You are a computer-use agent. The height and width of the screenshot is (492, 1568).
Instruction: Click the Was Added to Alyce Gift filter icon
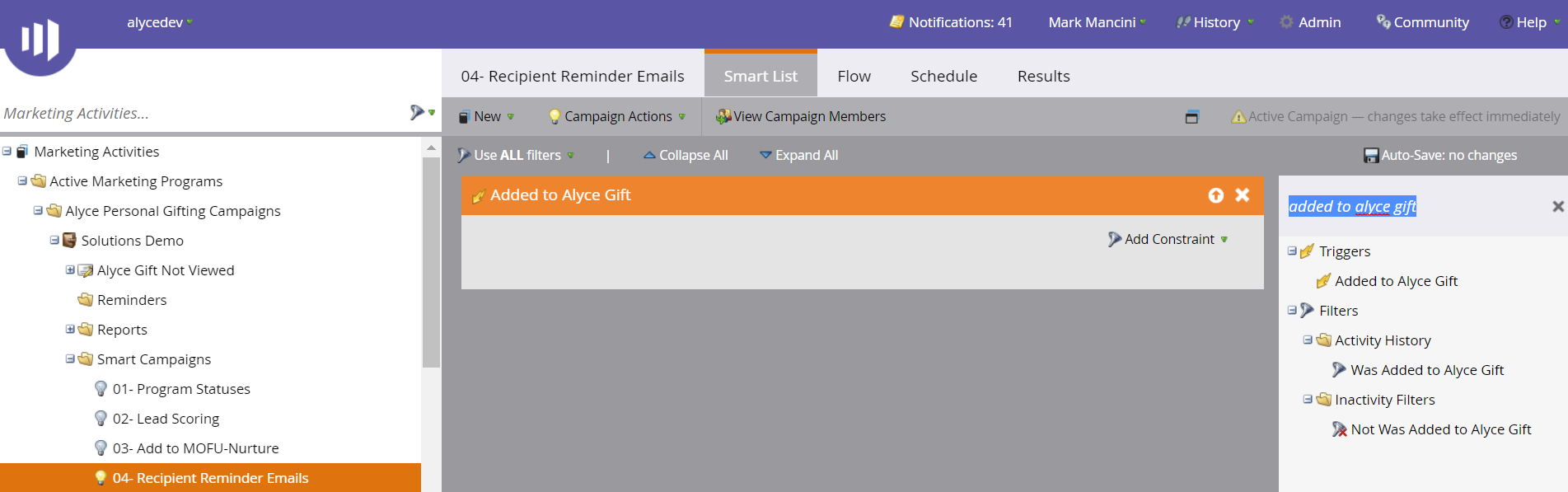click(x=1340, y=370)
